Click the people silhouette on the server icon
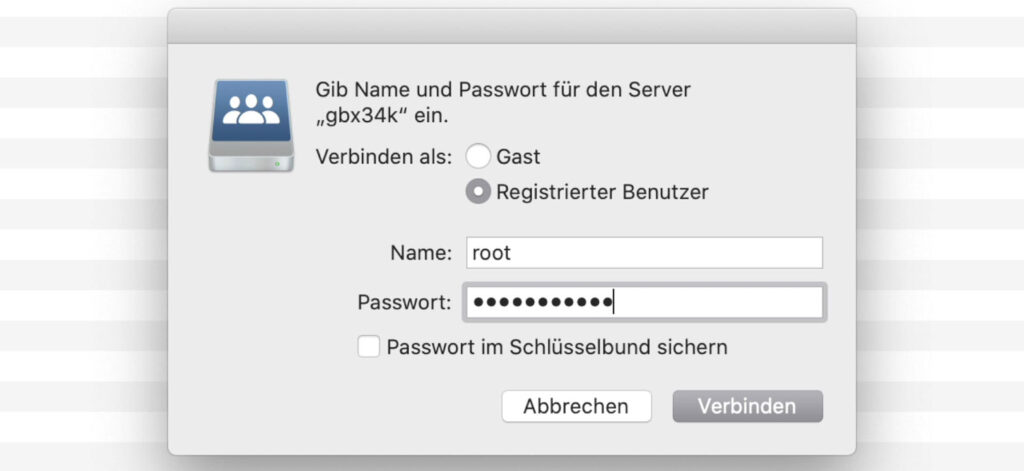Image resolution: width=1024 pixels, height=471 pixels. pyautogui.click(x=251, y=110)
